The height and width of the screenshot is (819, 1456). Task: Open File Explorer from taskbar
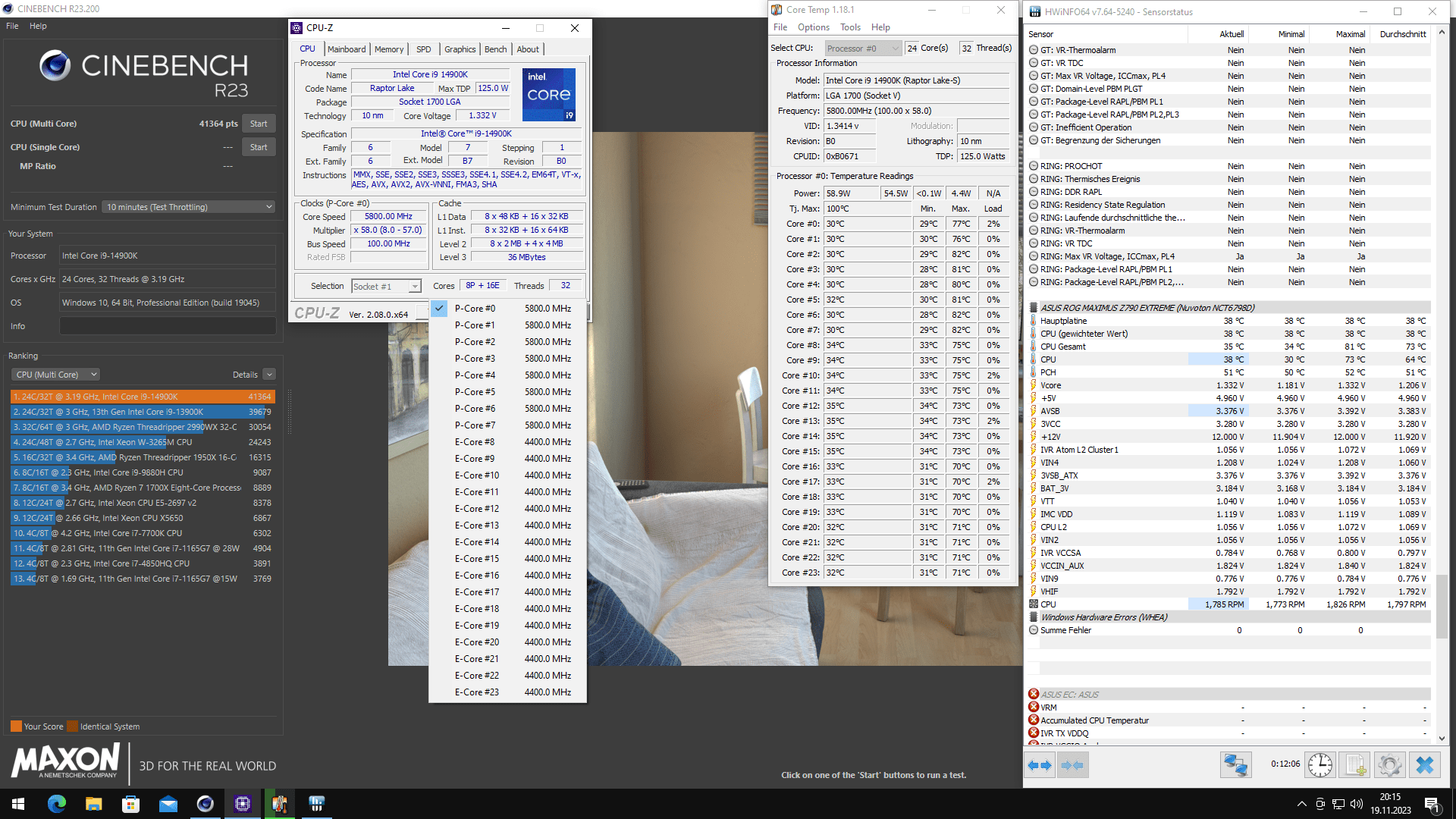point(94,804)
